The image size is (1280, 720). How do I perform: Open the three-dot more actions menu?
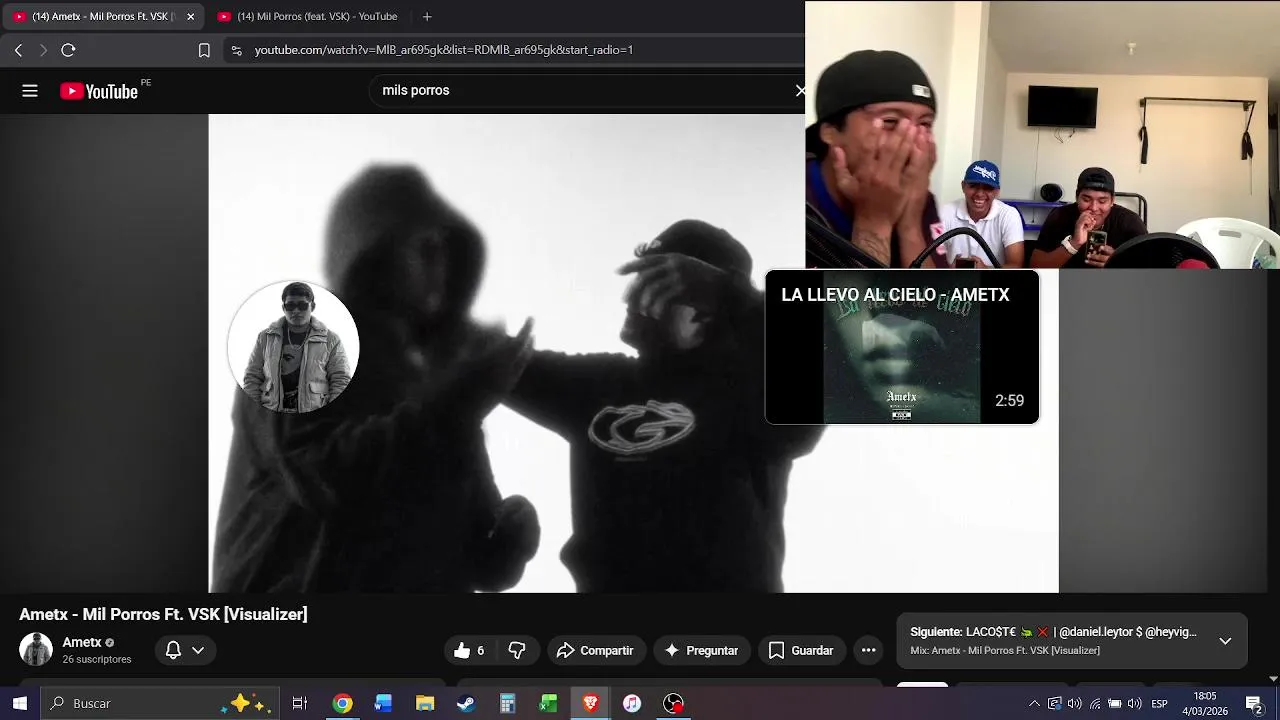pyautogui.click(x=869, y=650)
